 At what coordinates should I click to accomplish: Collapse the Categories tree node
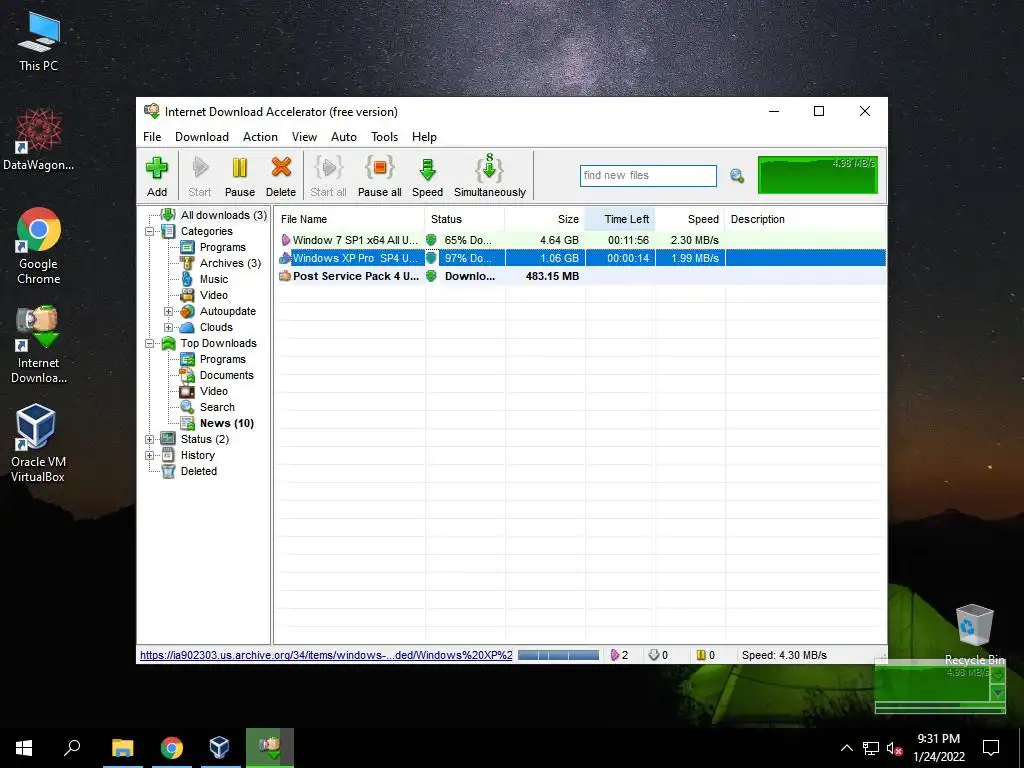(x=150, y=231)
